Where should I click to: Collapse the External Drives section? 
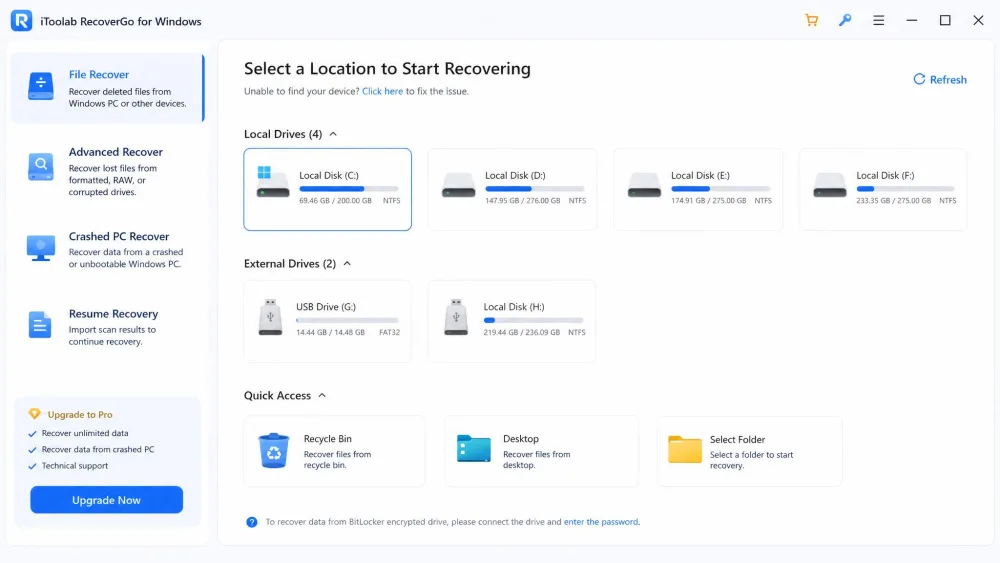(x=347, y=263)
